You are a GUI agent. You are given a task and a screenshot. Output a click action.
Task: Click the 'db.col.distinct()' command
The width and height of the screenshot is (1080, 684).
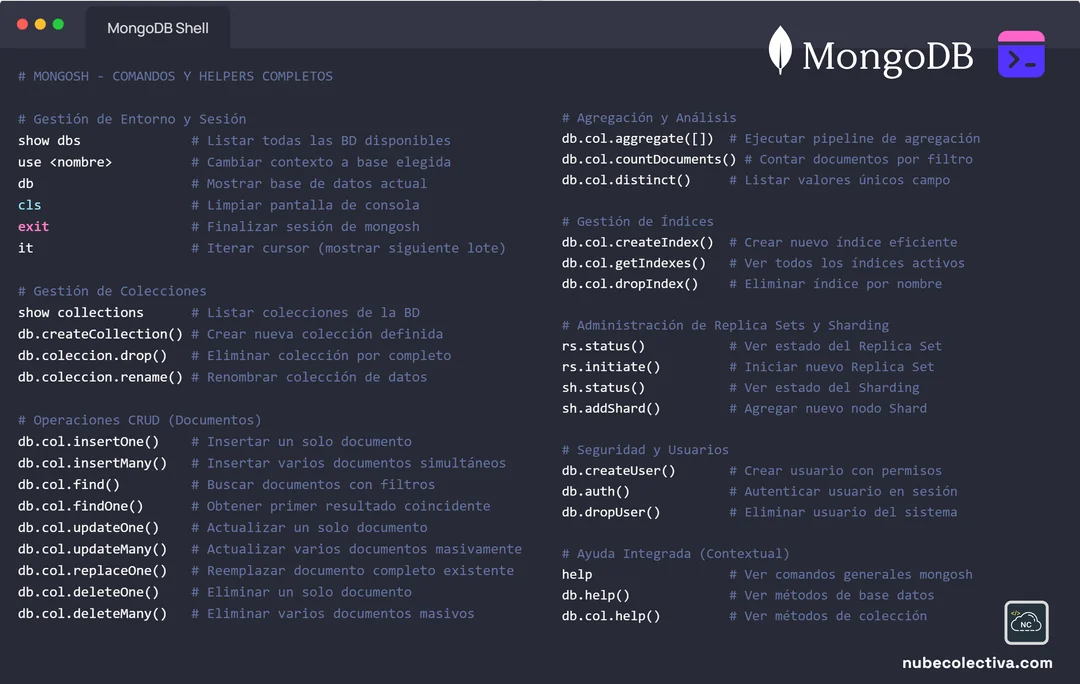[626, 180]
